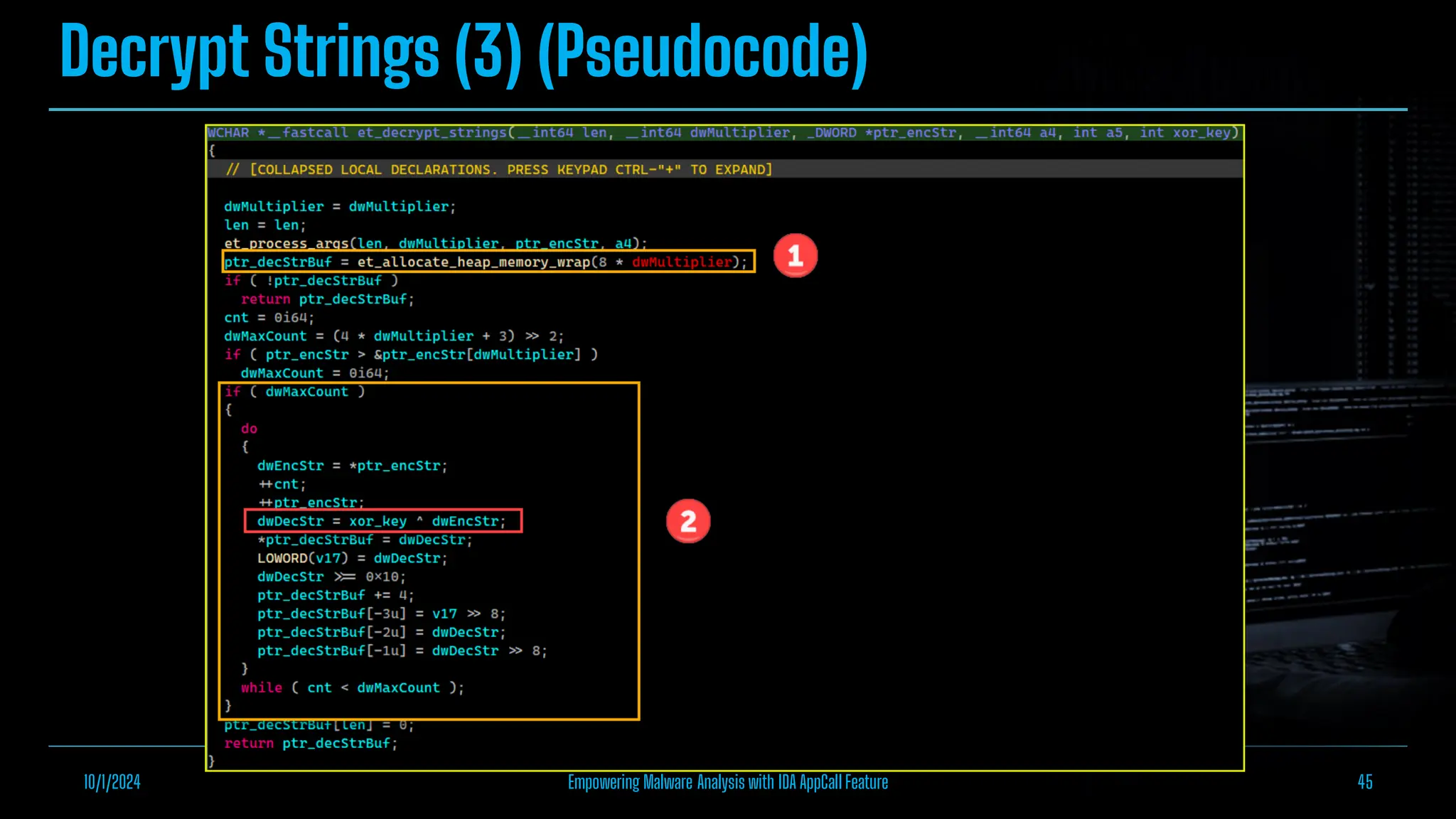Click line 'dwDecStr = xor_key ^ dwEncStr;'
Image resolution: width=1456 pixels, height=819 pixels.
pyautogui.click(x=382, y=521)
